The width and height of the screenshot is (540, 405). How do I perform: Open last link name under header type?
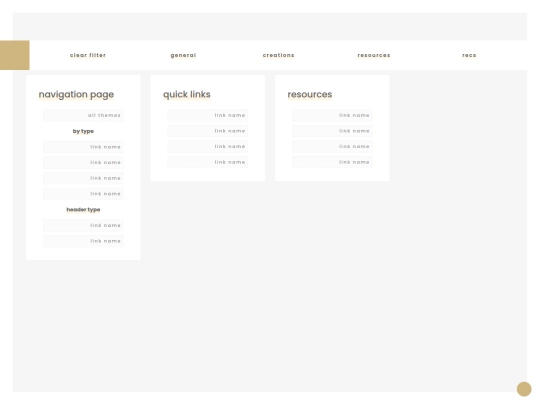click(83, 241)
